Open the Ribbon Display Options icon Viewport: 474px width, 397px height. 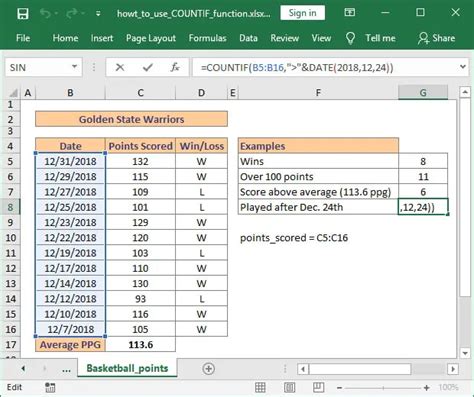pyautogui.click(x=349, y=13)
